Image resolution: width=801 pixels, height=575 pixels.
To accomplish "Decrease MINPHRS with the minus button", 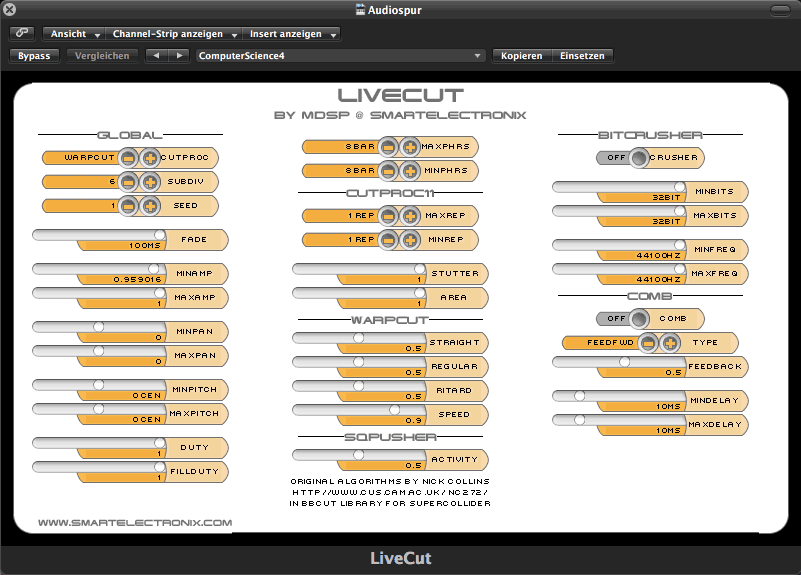I will click(388, 171).
